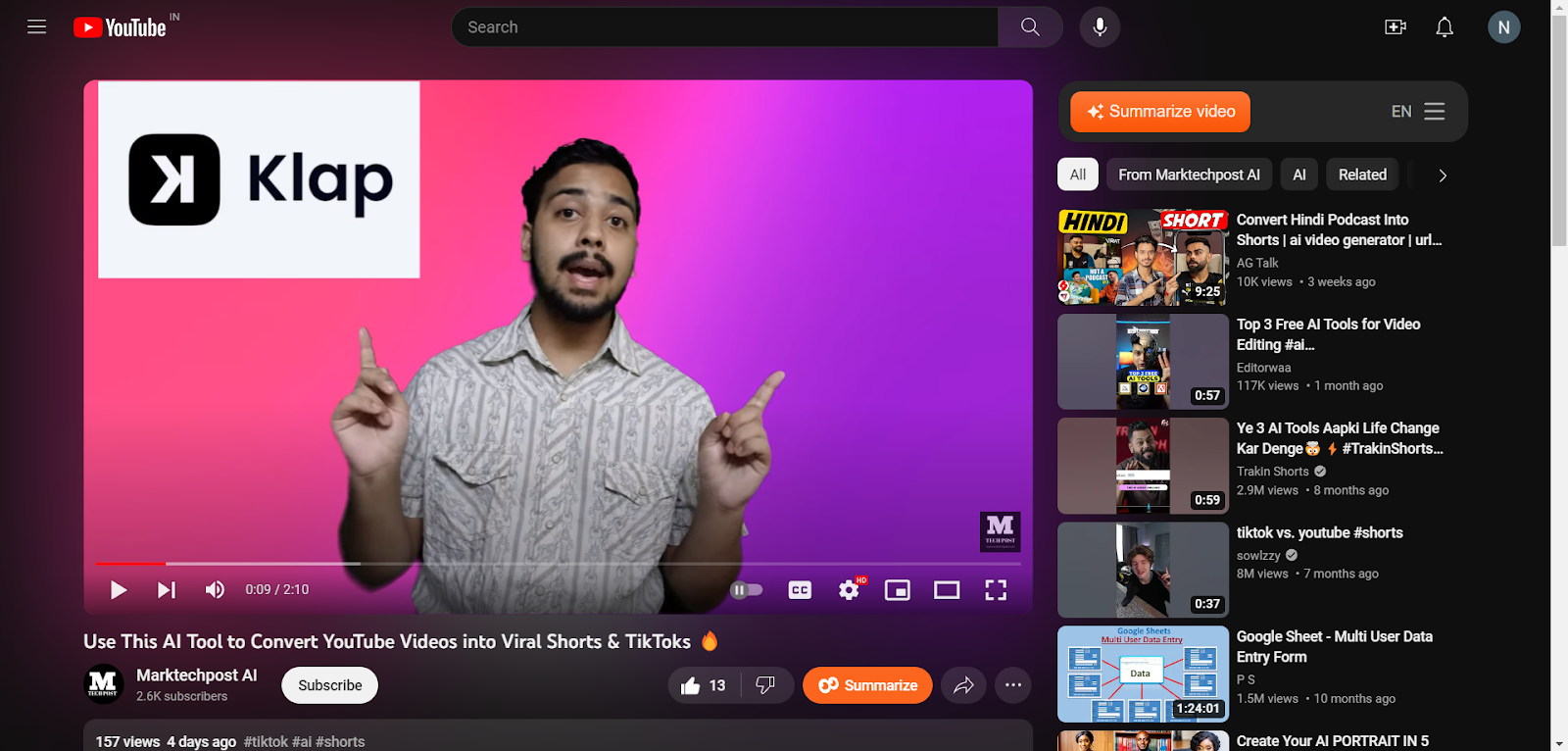The image size is (1568, 751).
Task: Mute the video volume
Action: (215, 589)
